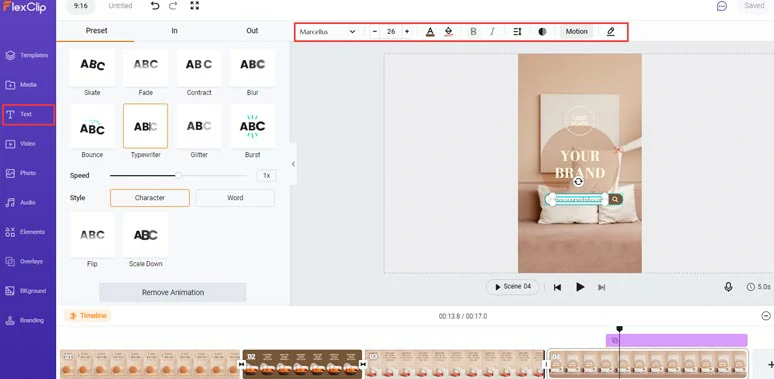
Task: Open the Video sidebar section
Action: pyautogui.click(x=21, y=144)
